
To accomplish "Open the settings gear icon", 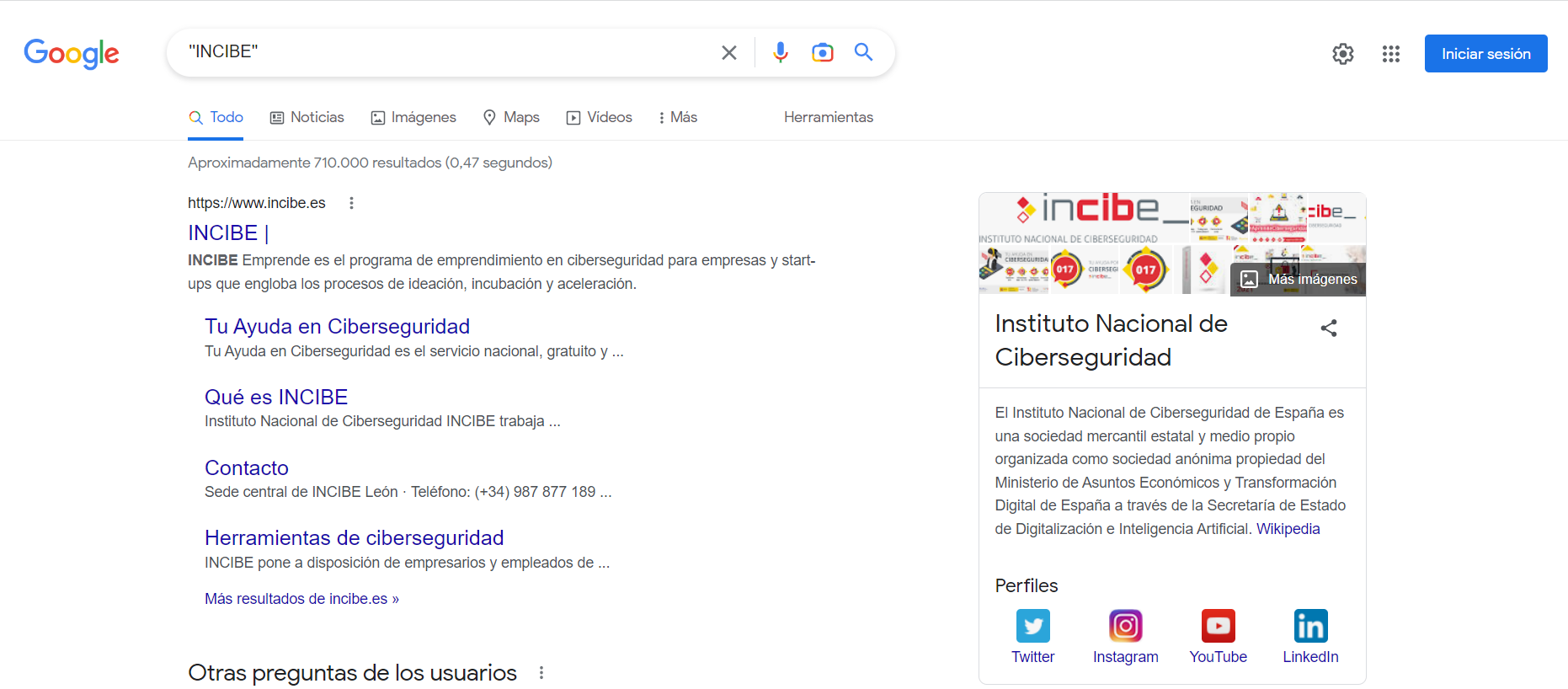I will [x=1343, y=54].
